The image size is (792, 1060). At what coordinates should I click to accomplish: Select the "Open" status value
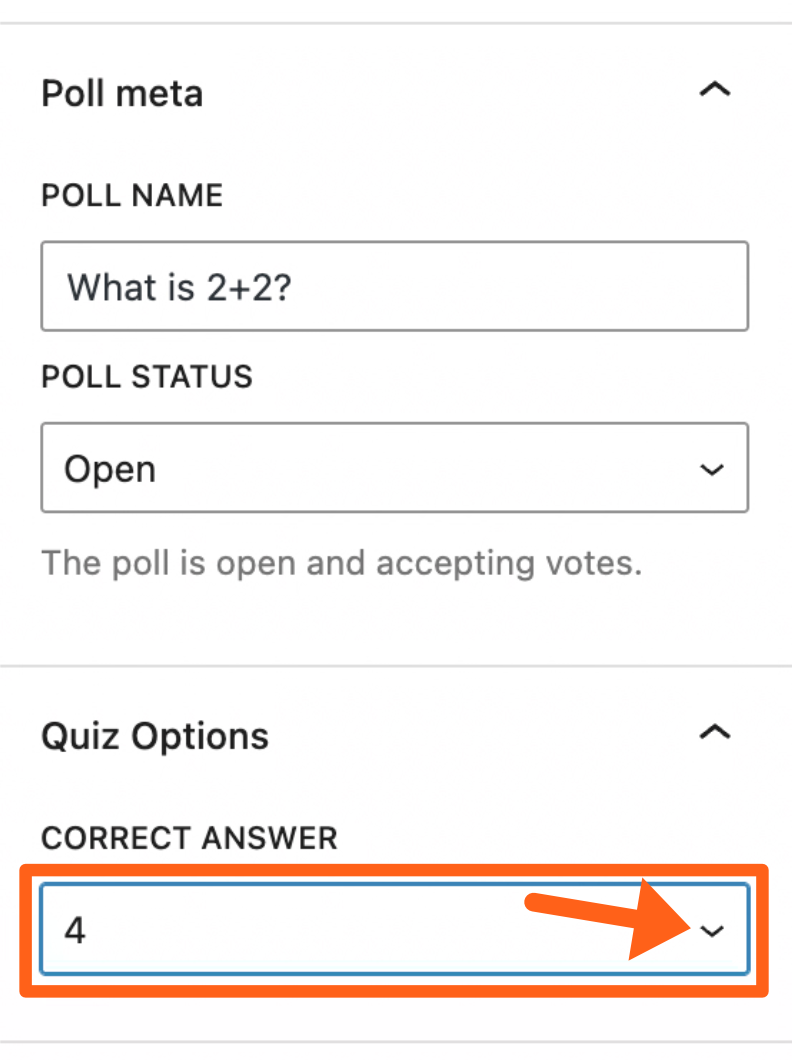[110, 469]
